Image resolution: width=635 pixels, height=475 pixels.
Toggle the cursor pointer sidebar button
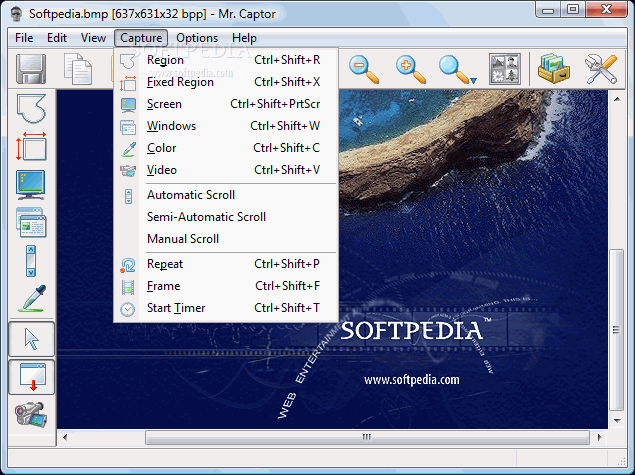(31, 339)
